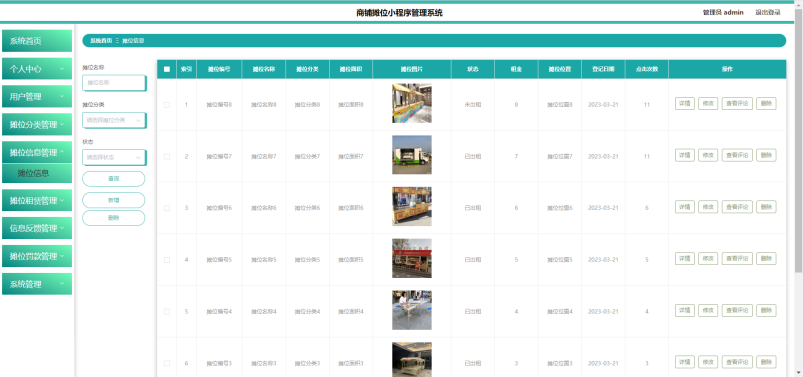Click the 管理员 admin label in header
This screenshot has width=803, height=377.
click(723, 12)
